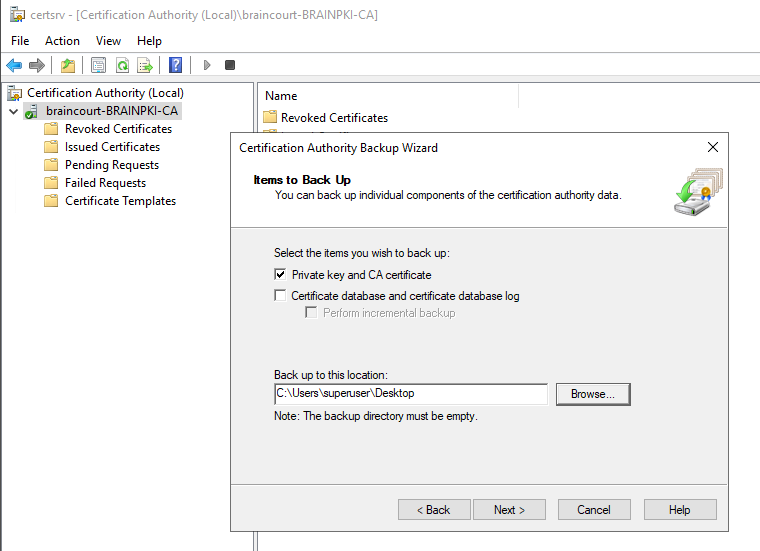The width and height of the screenshot is (760, 551).
Task: Open the Properties toolbar icon
Action: [x=98, y=65]
